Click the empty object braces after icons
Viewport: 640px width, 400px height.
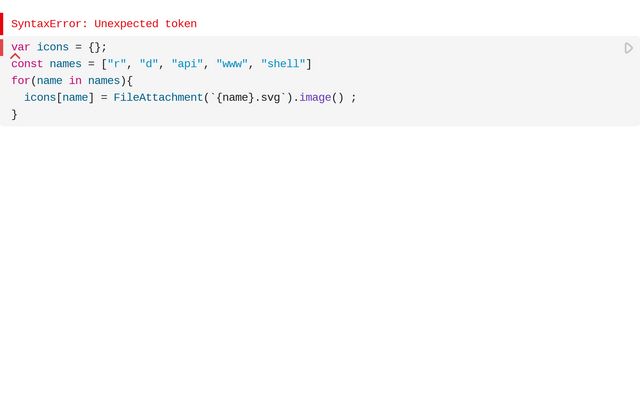[94, 47]
